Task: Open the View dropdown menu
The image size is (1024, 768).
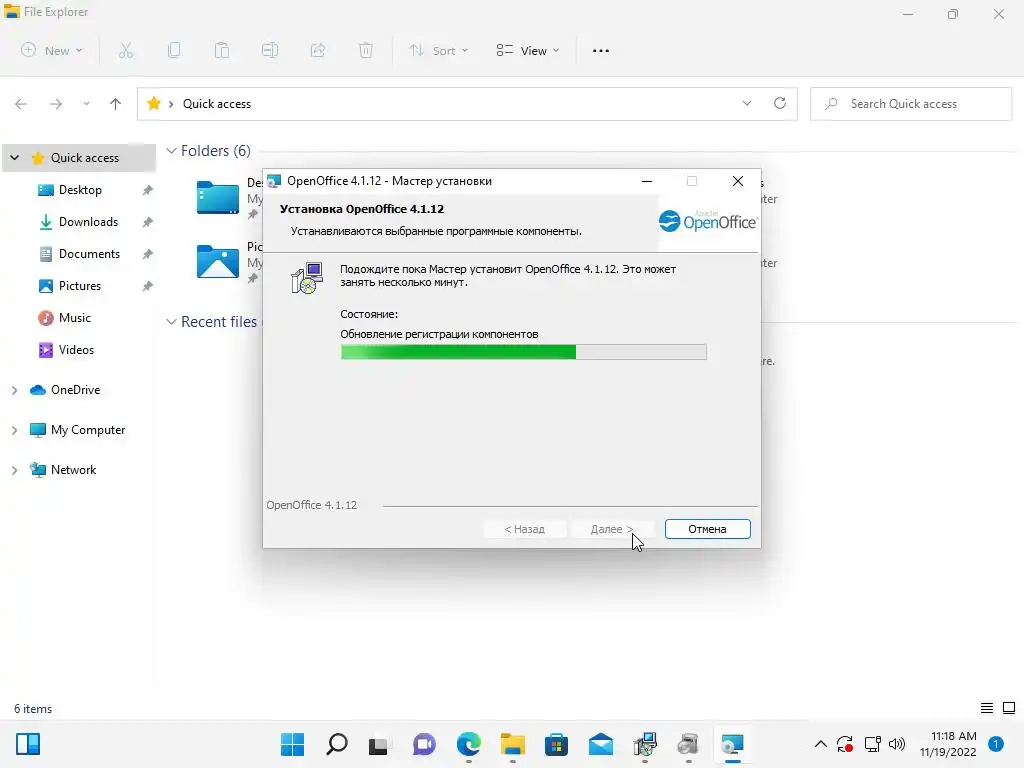Action: (x=528, y=50)
